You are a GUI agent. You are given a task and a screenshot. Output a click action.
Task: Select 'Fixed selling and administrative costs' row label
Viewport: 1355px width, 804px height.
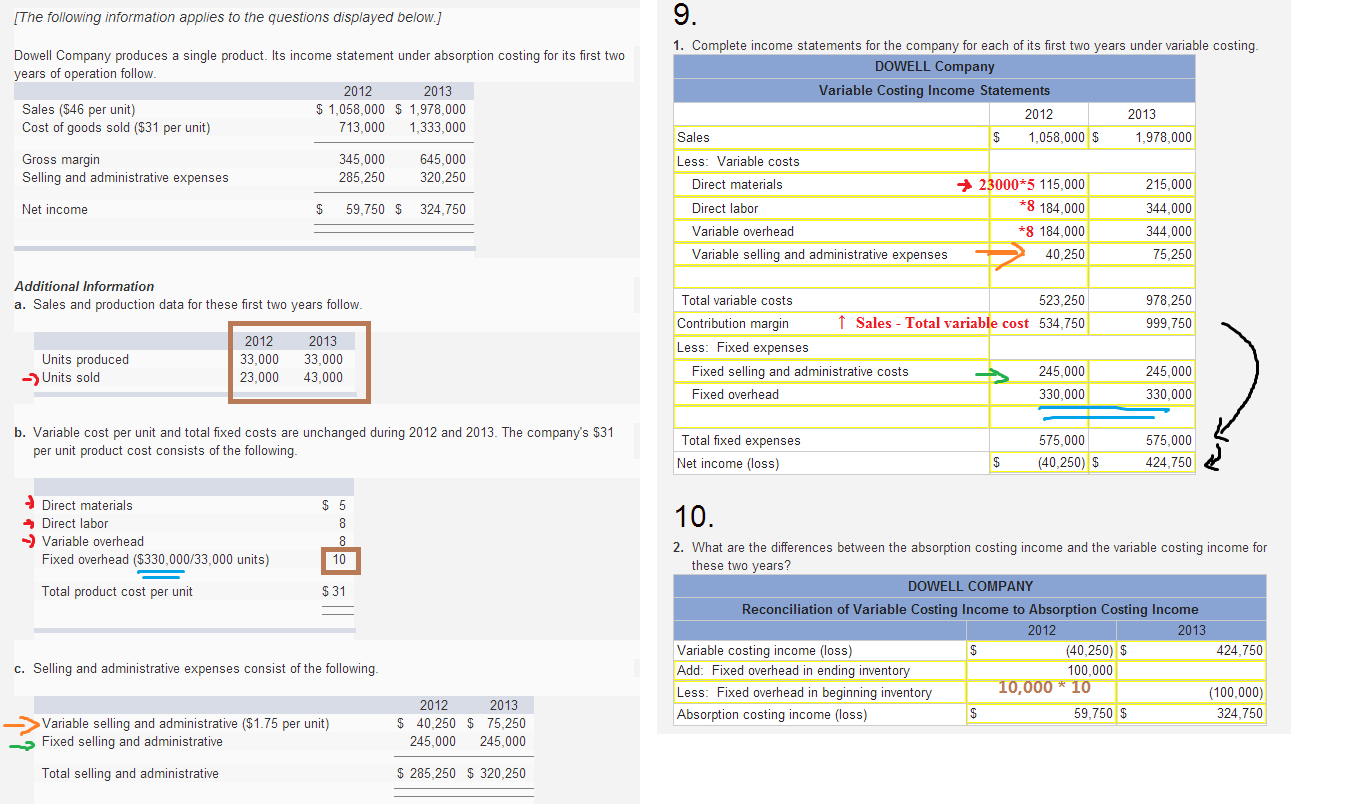800,371
